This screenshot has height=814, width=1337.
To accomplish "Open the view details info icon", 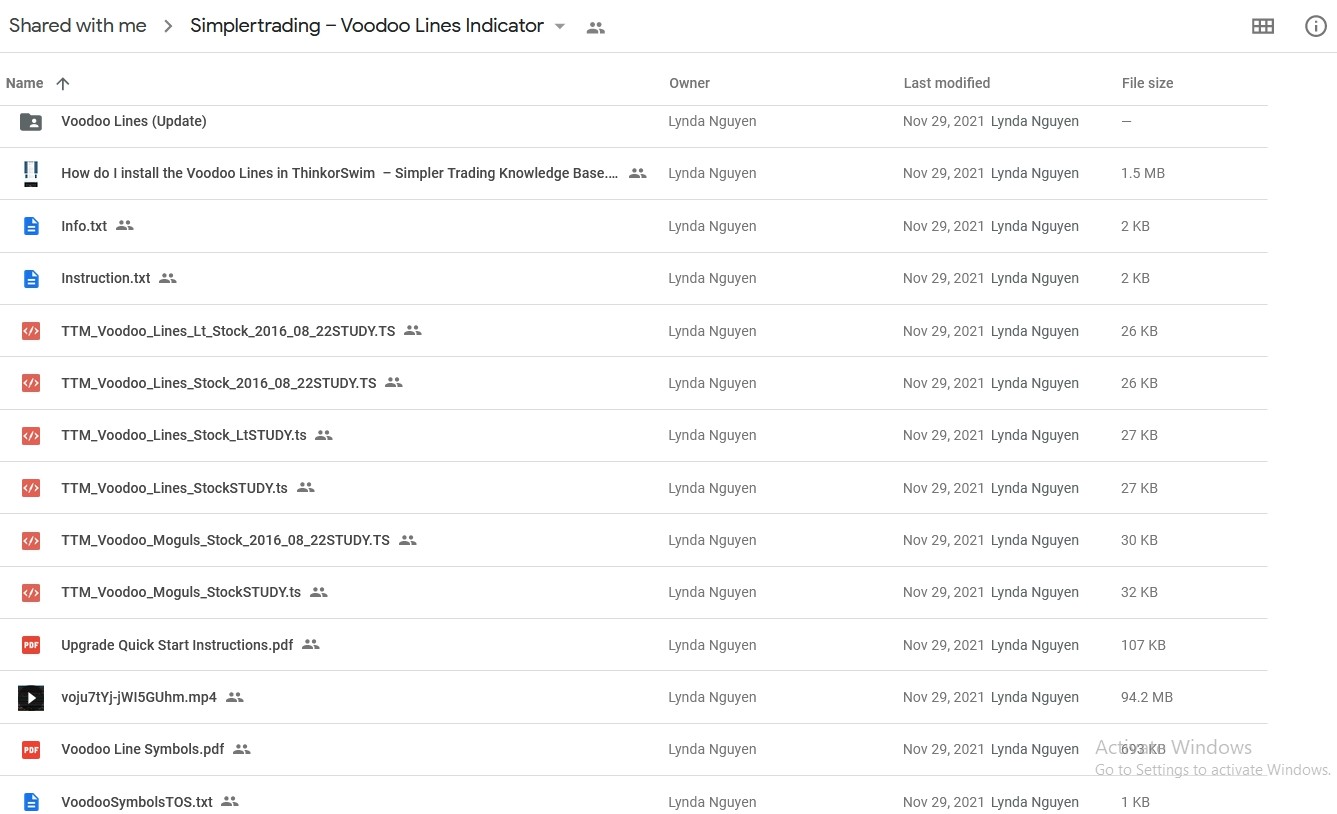I will (1316, 27).
